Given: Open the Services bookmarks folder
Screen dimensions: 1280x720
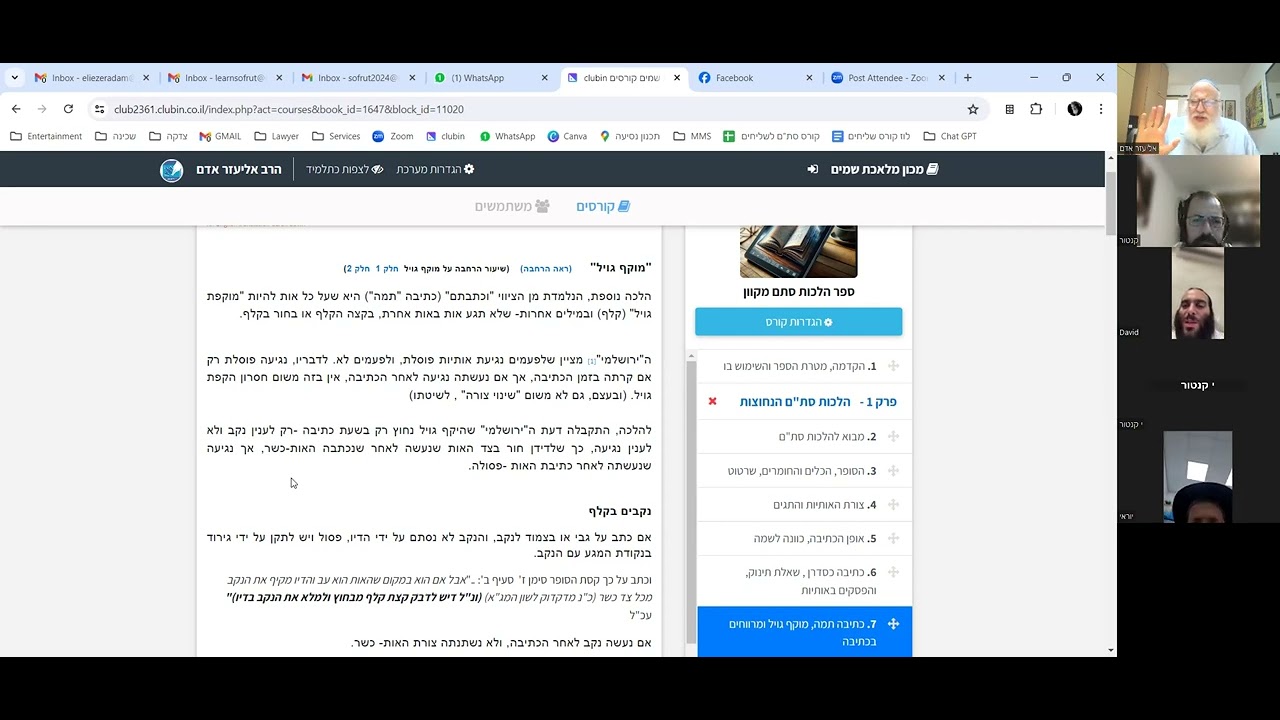Looking at the screenshot, I should (335, 136).
